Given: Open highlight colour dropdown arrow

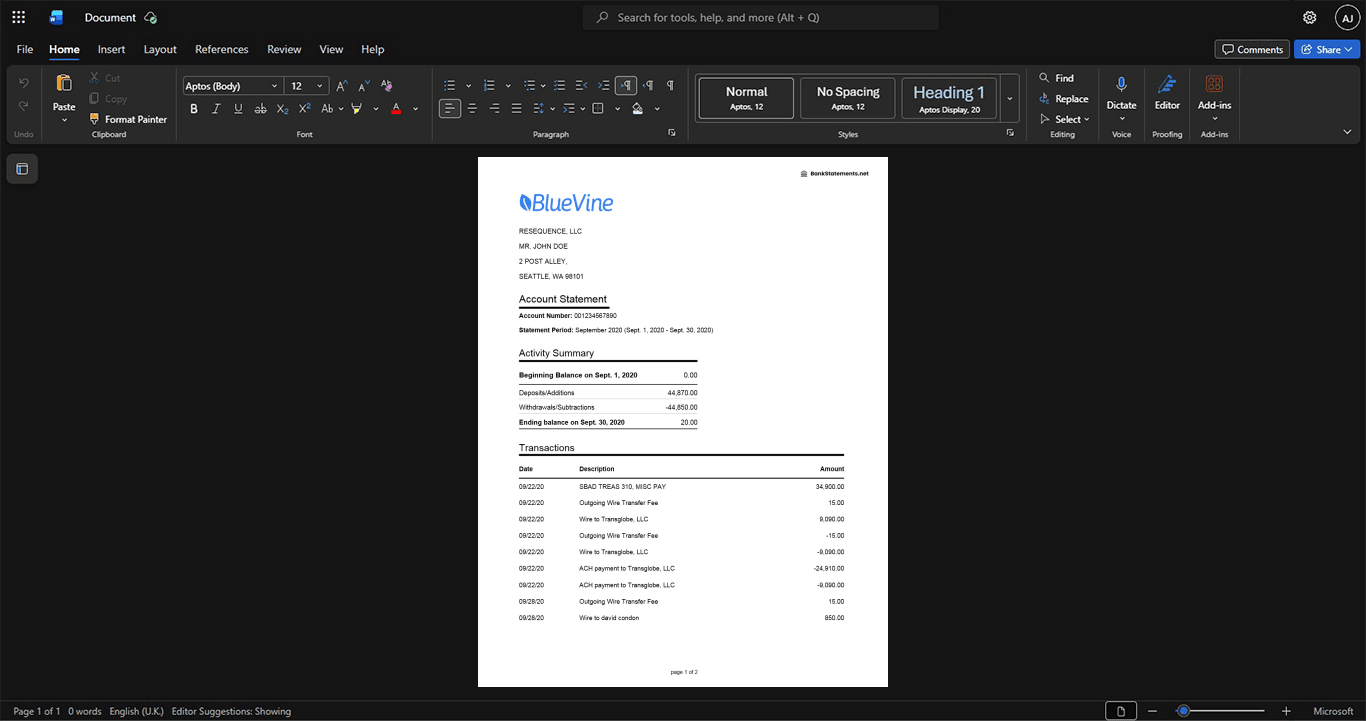Looking at the screenshot, I should 376,109.
